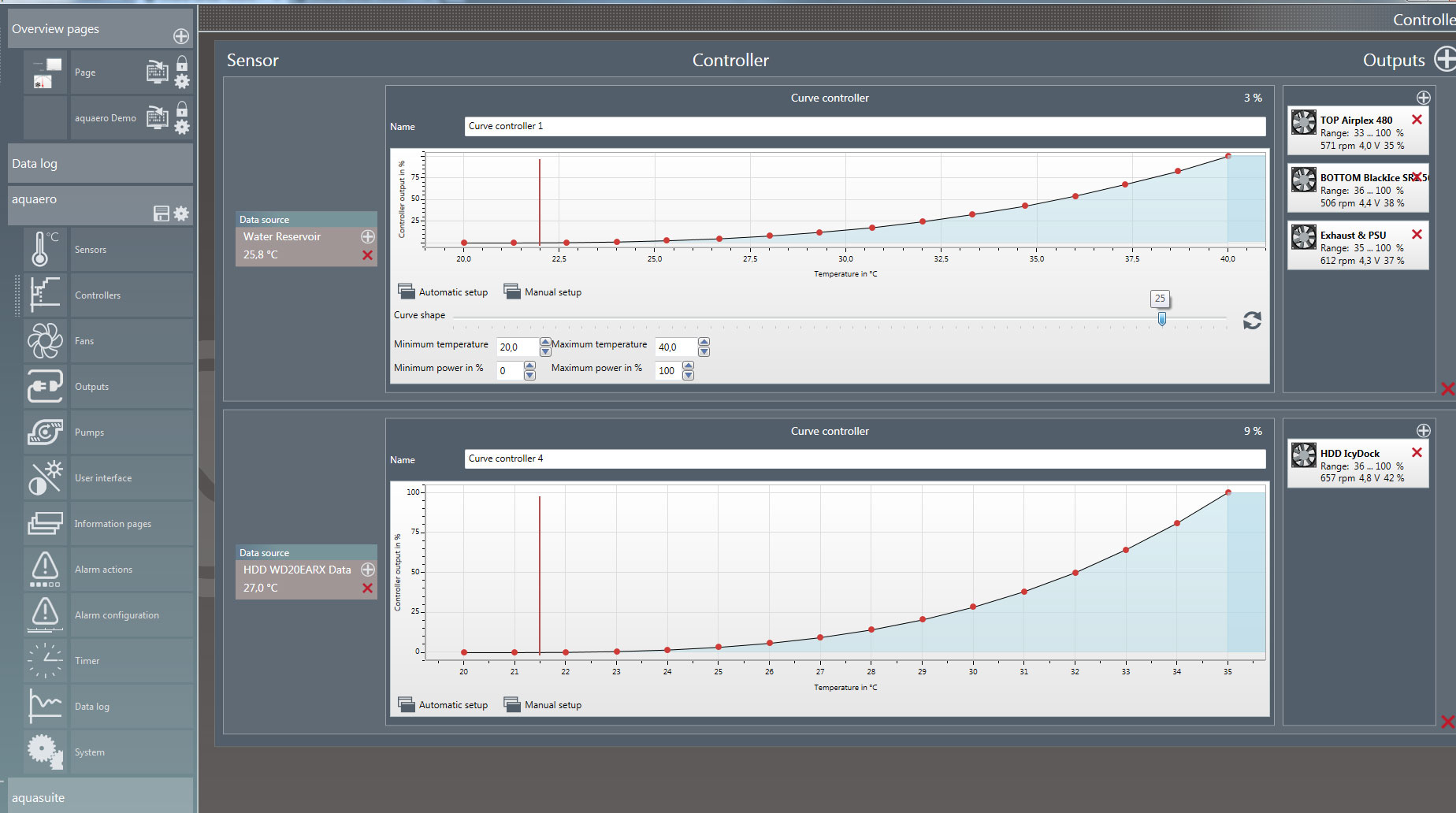Viewport: 1456px width, 813px height.
Task: Add output to Curve controller 4
Action: click(1423, 431)
